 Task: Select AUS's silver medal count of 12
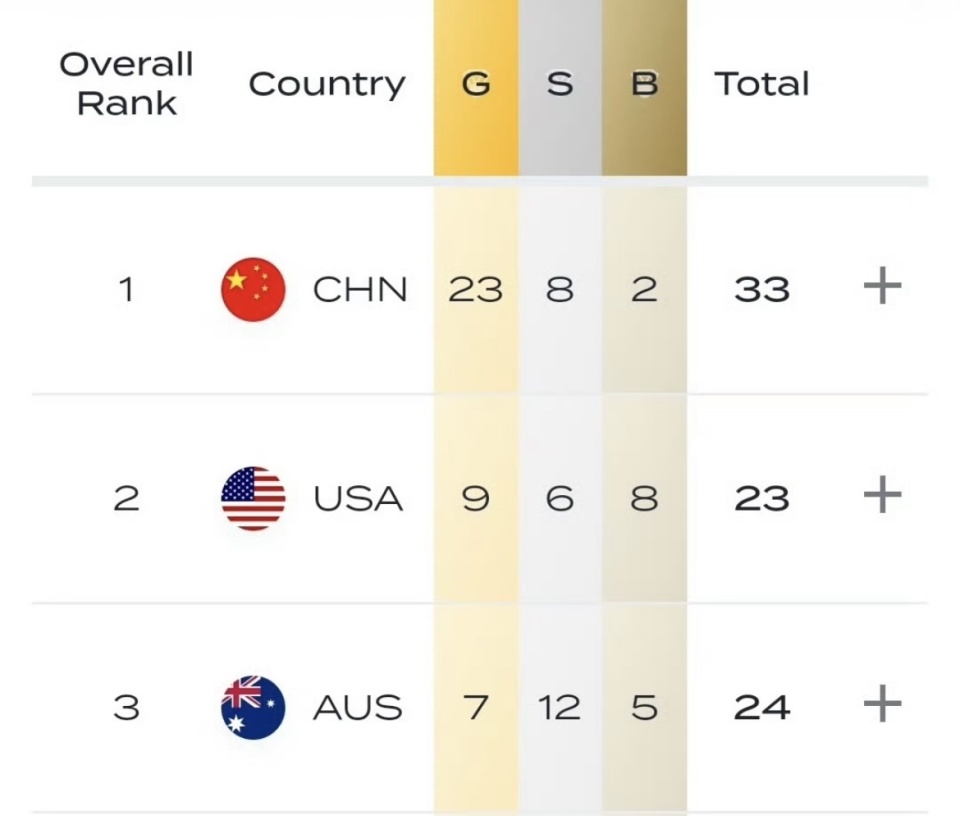[x=560, y=706]
